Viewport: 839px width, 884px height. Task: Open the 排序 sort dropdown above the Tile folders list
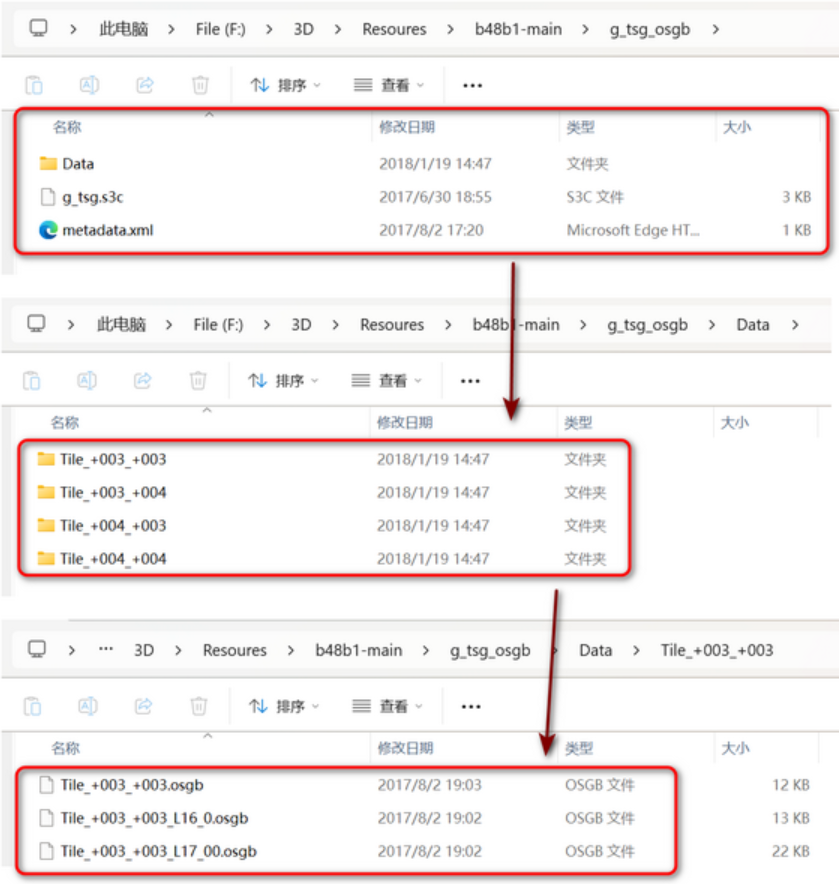pos(283,381)
